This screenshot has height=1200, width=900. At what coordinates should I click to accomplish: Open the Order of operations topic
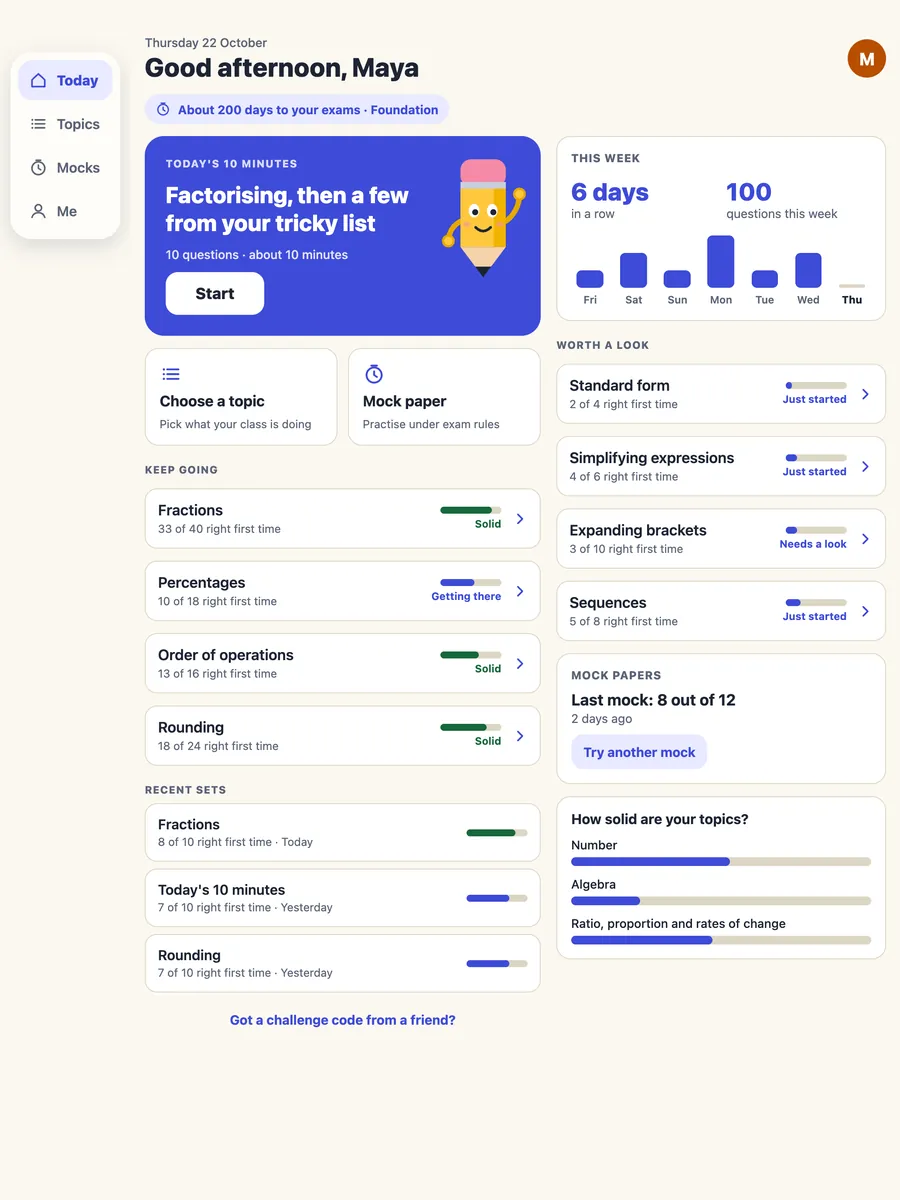[x=343, y=663]
